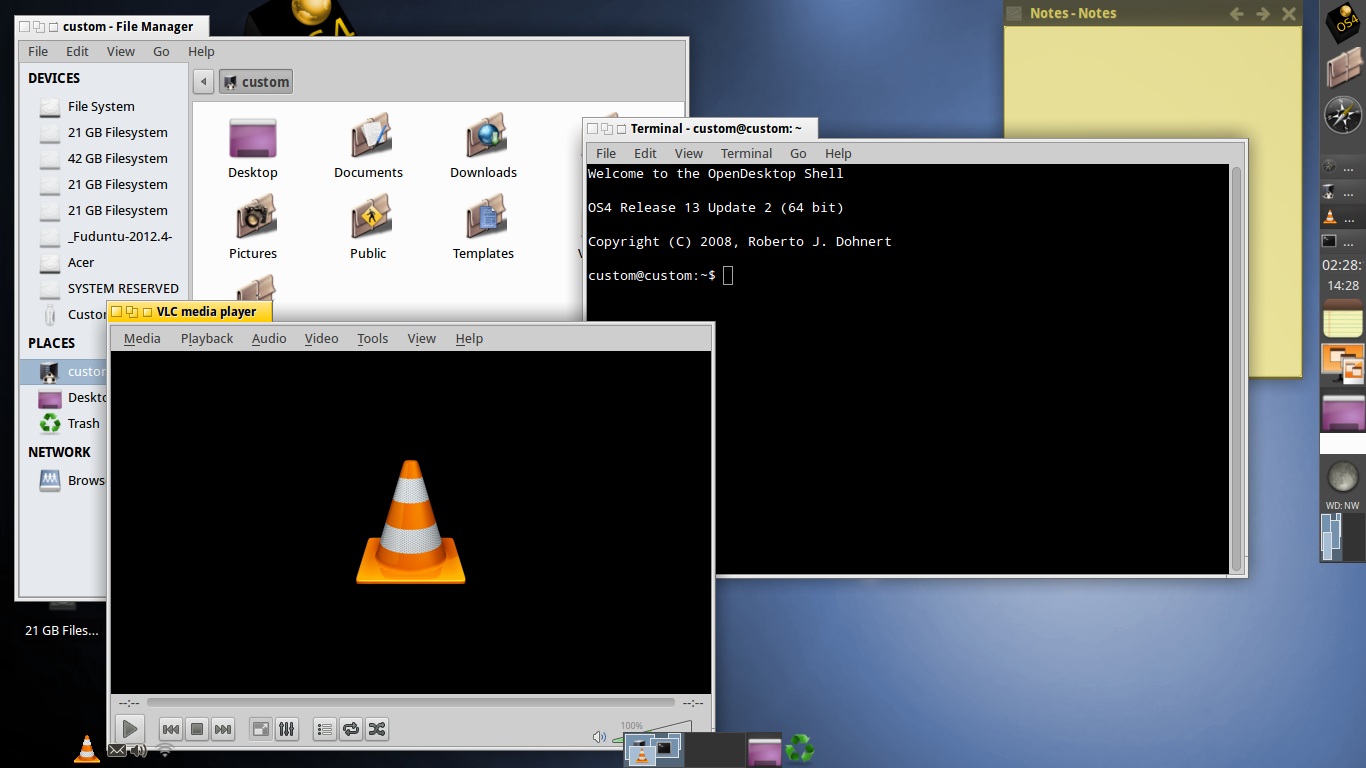
Task: Click the 'custom' path bar button
Action: [x=256, y=82]
